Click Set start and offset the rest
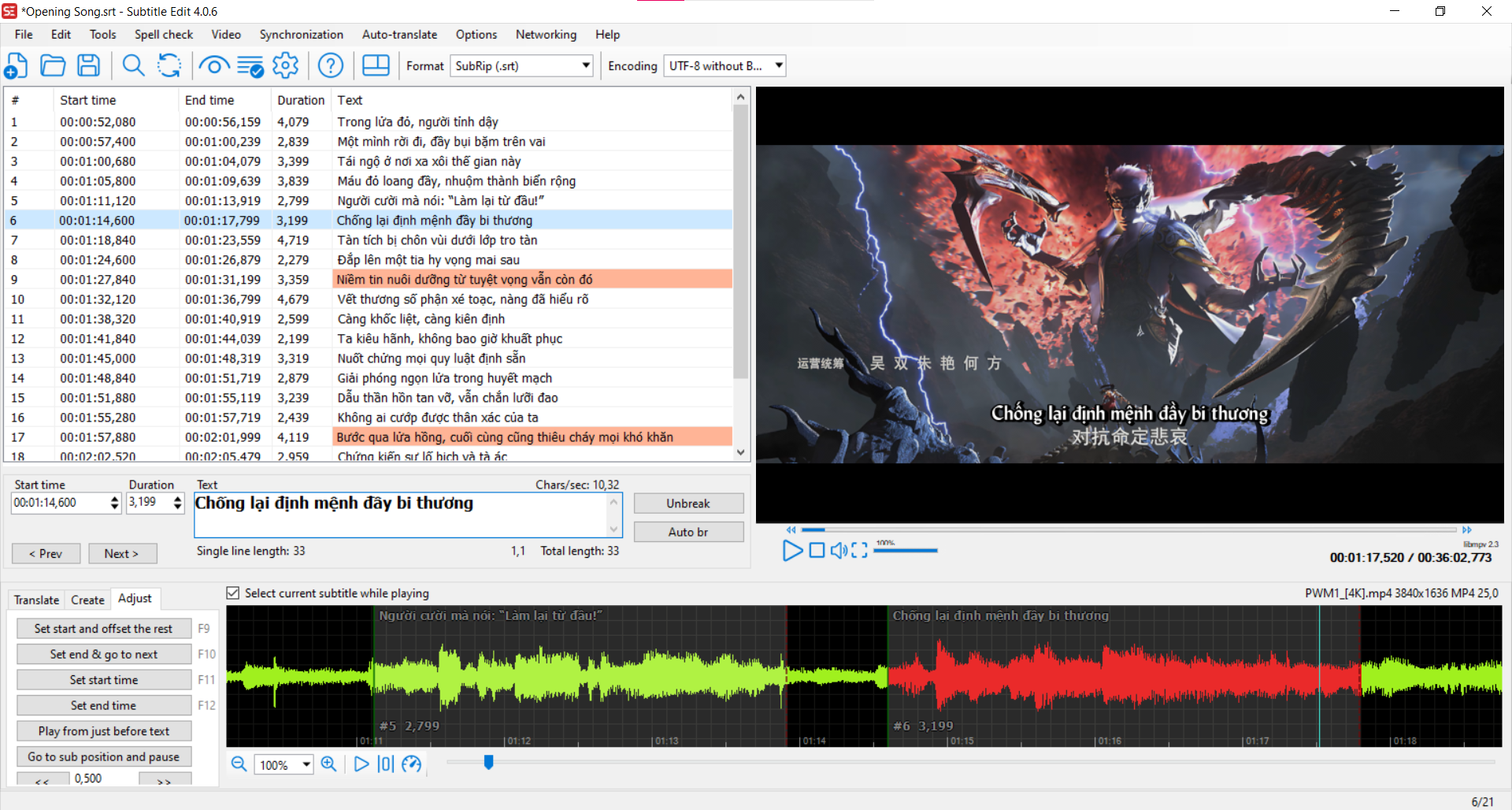 103,628
